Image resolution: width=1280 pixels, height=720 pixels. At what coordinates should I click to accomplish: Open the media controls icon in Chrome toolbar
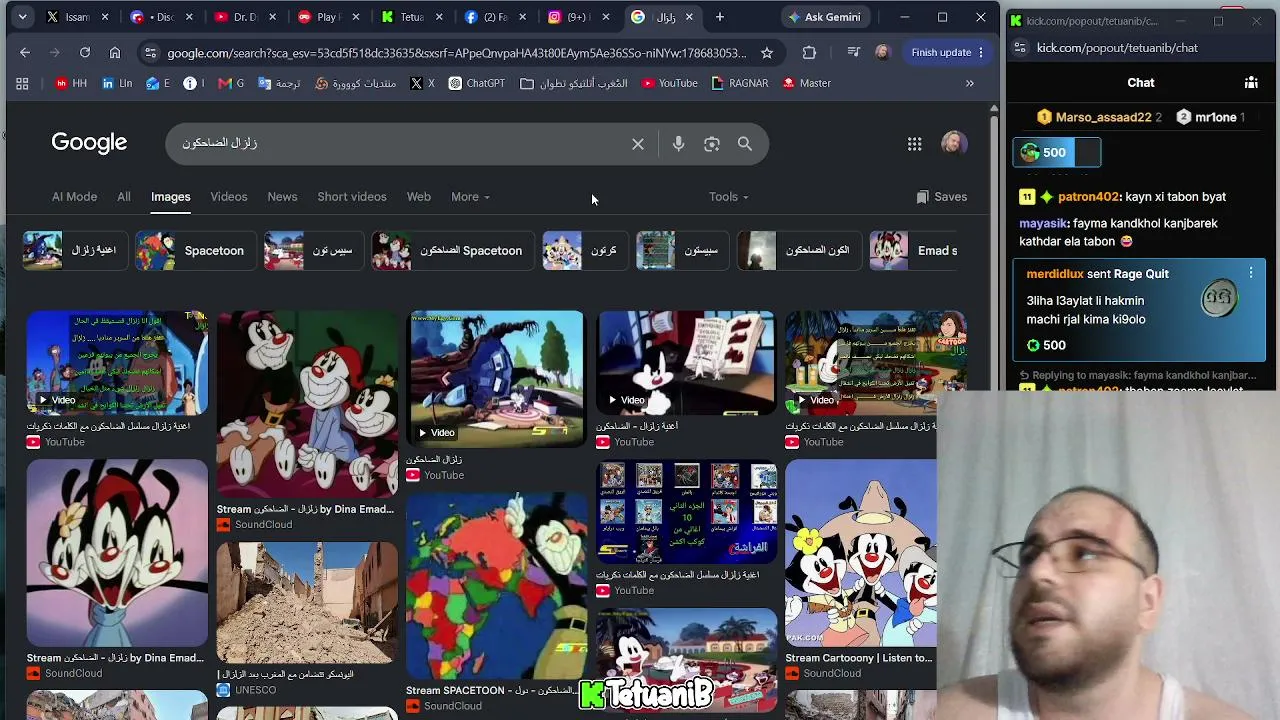click(853, 52)
